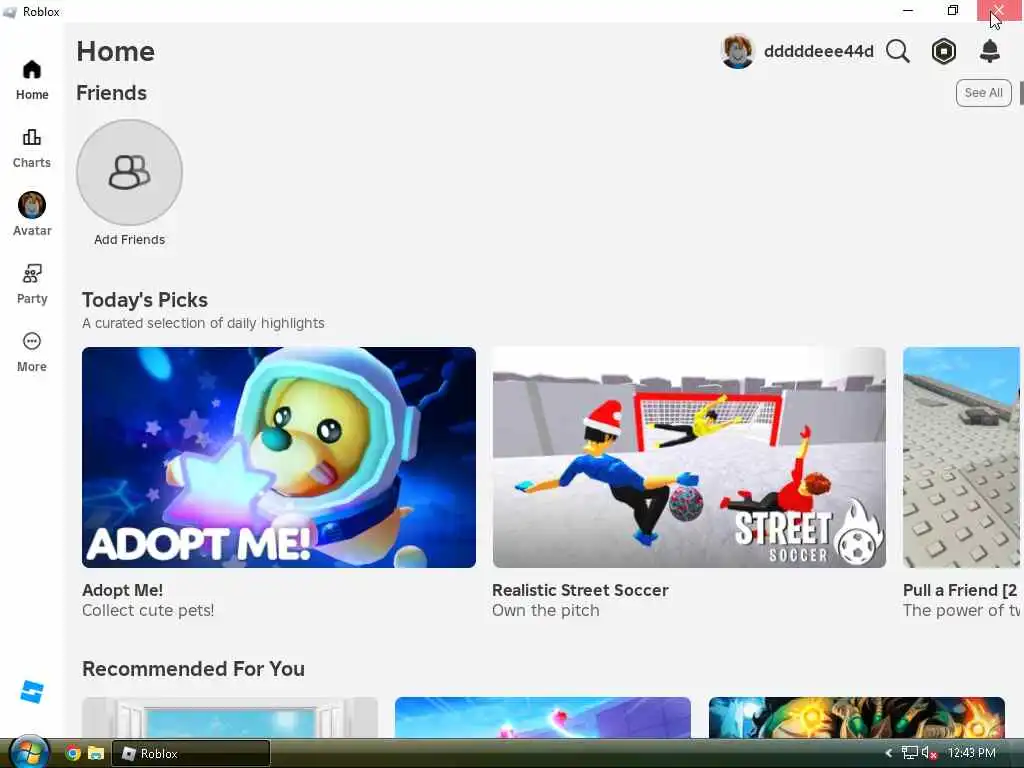This screenshot has width=1024, height=768.
Task: Click the Roblox logo in title bar
Action: (9, 12)
